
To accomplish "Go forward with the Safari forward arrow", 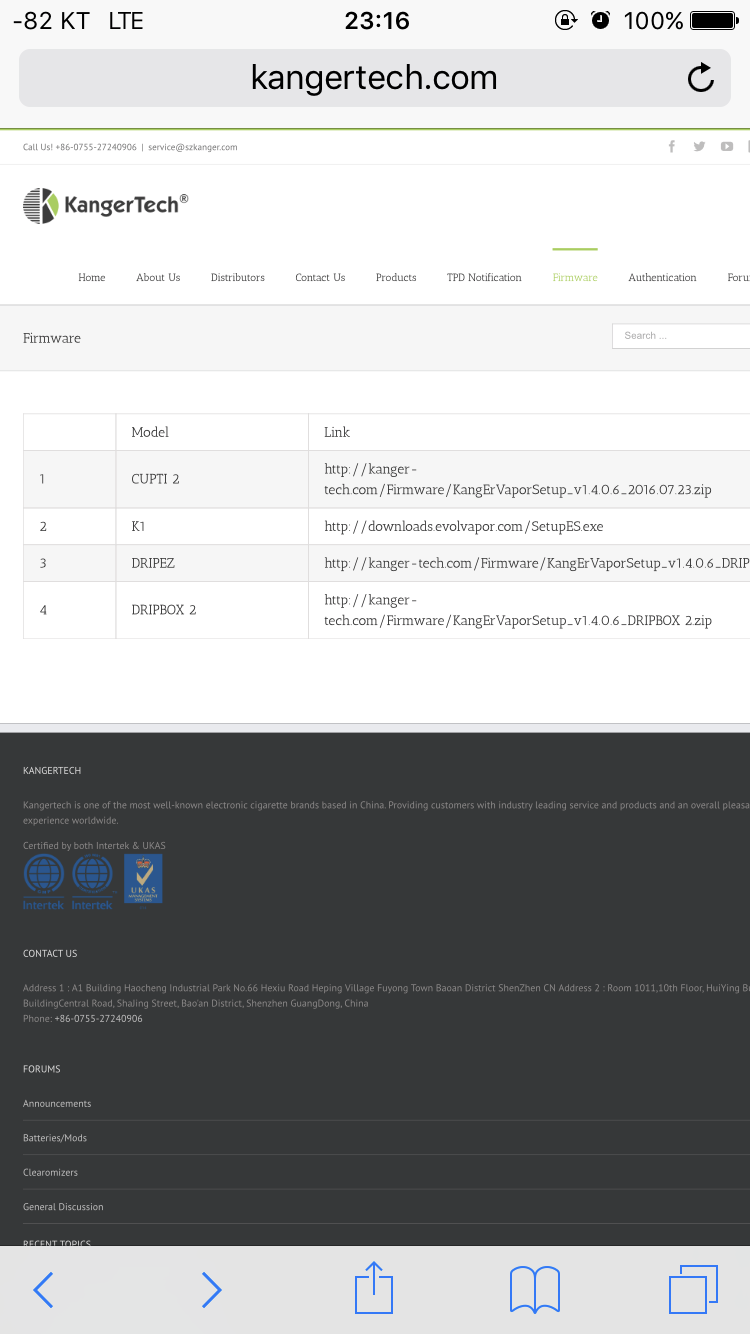I will coord(210,1290).
